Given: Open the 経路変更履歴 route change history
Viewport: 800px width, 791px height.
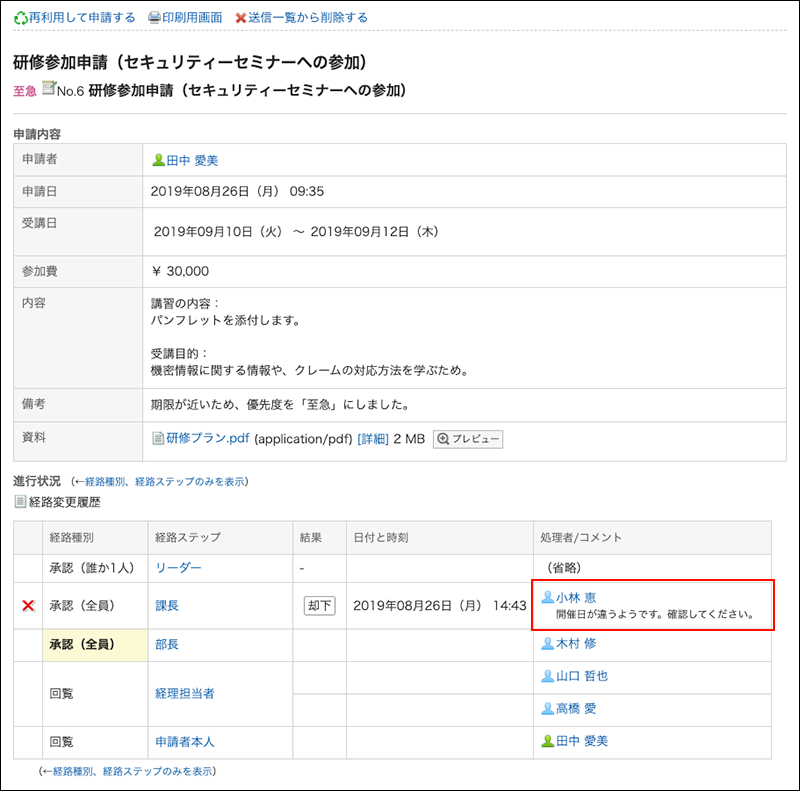Looking at the screenshot, I should 67,501.
